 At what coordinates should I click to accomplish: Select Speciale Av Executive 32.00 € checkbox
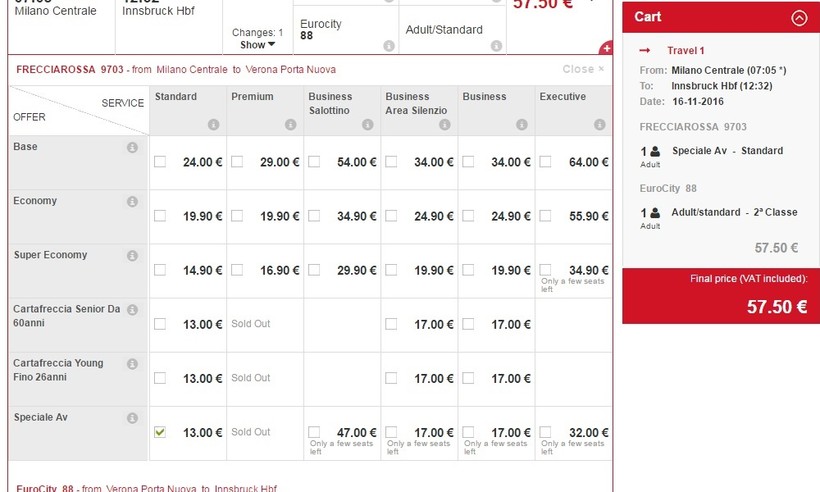(x=545, y=432)
